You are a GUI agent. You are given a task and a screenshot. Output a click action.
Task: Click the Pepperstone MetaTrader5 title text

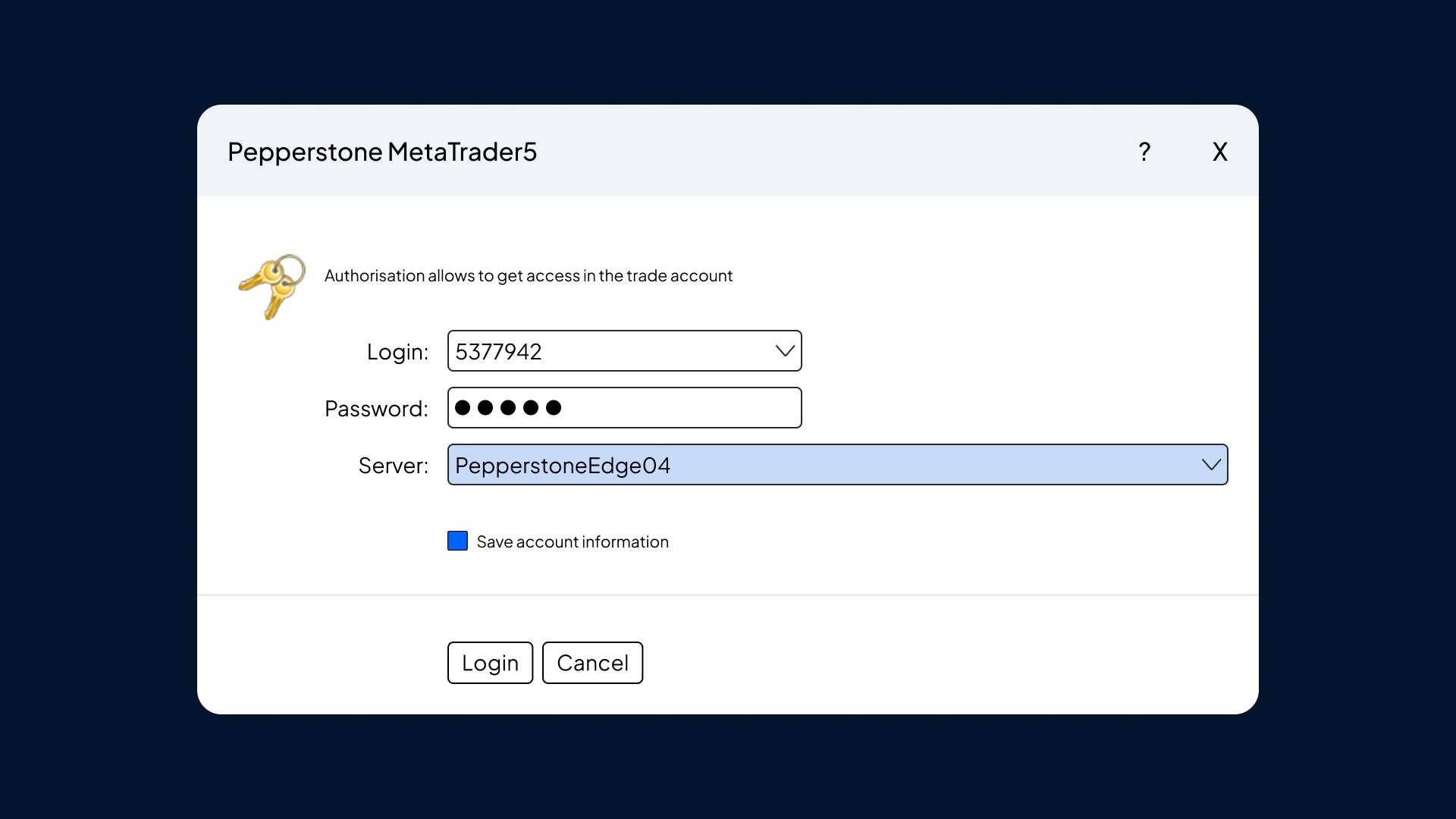(x=382, y=152)
